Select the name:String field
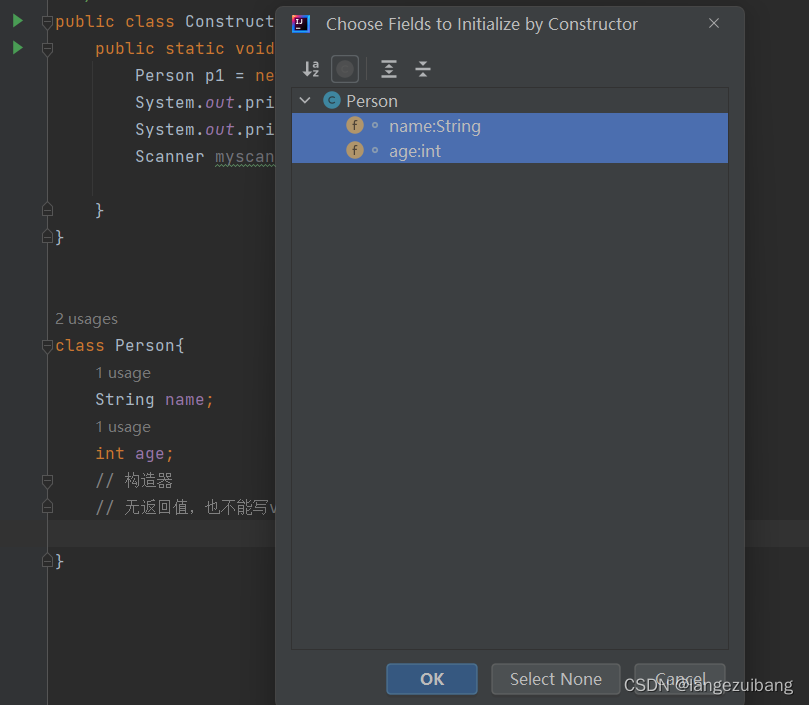Image resolution: width=809 pixels, height=705 pixels. pos(510,125)
